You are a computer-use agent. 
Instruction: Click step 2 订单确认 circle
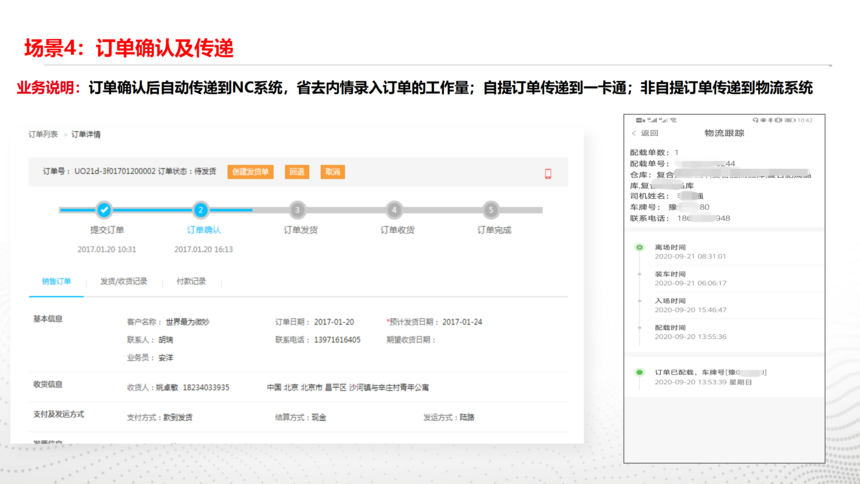coord(201,210)
